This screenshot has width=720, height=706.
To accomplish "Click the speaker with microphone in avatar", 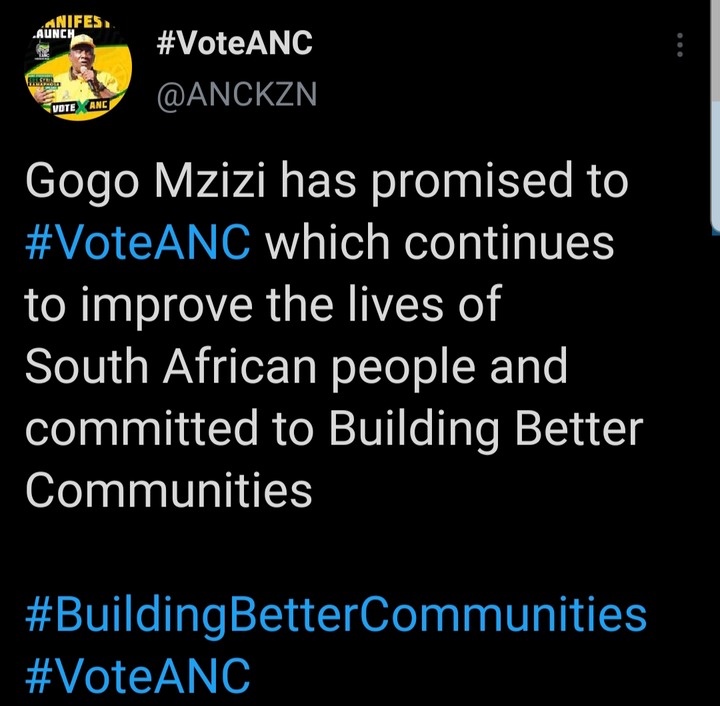I will [85, 69].
